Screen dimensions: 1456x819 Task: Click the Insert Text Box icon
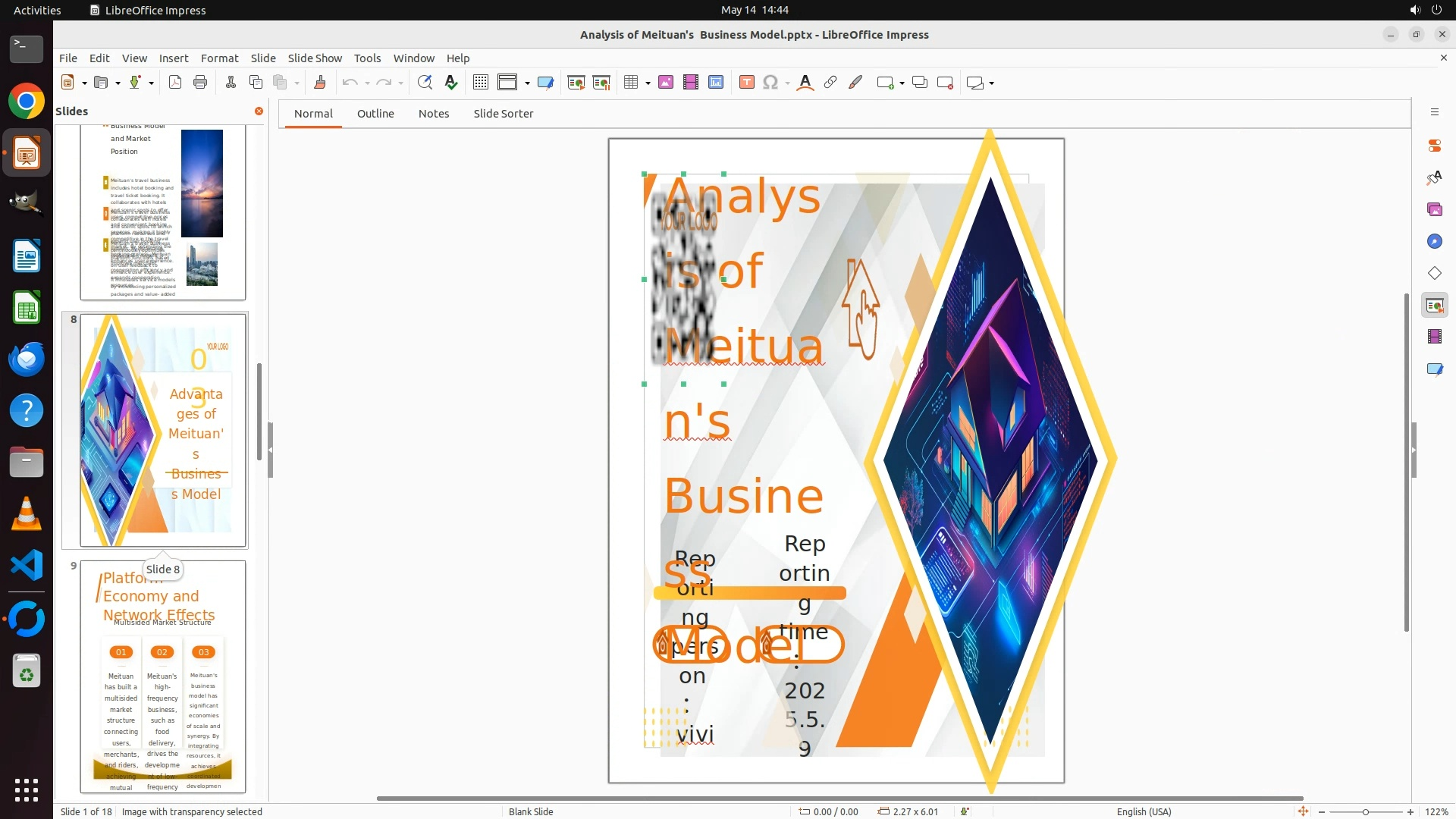pyautogui.click(x=746, y=83)
